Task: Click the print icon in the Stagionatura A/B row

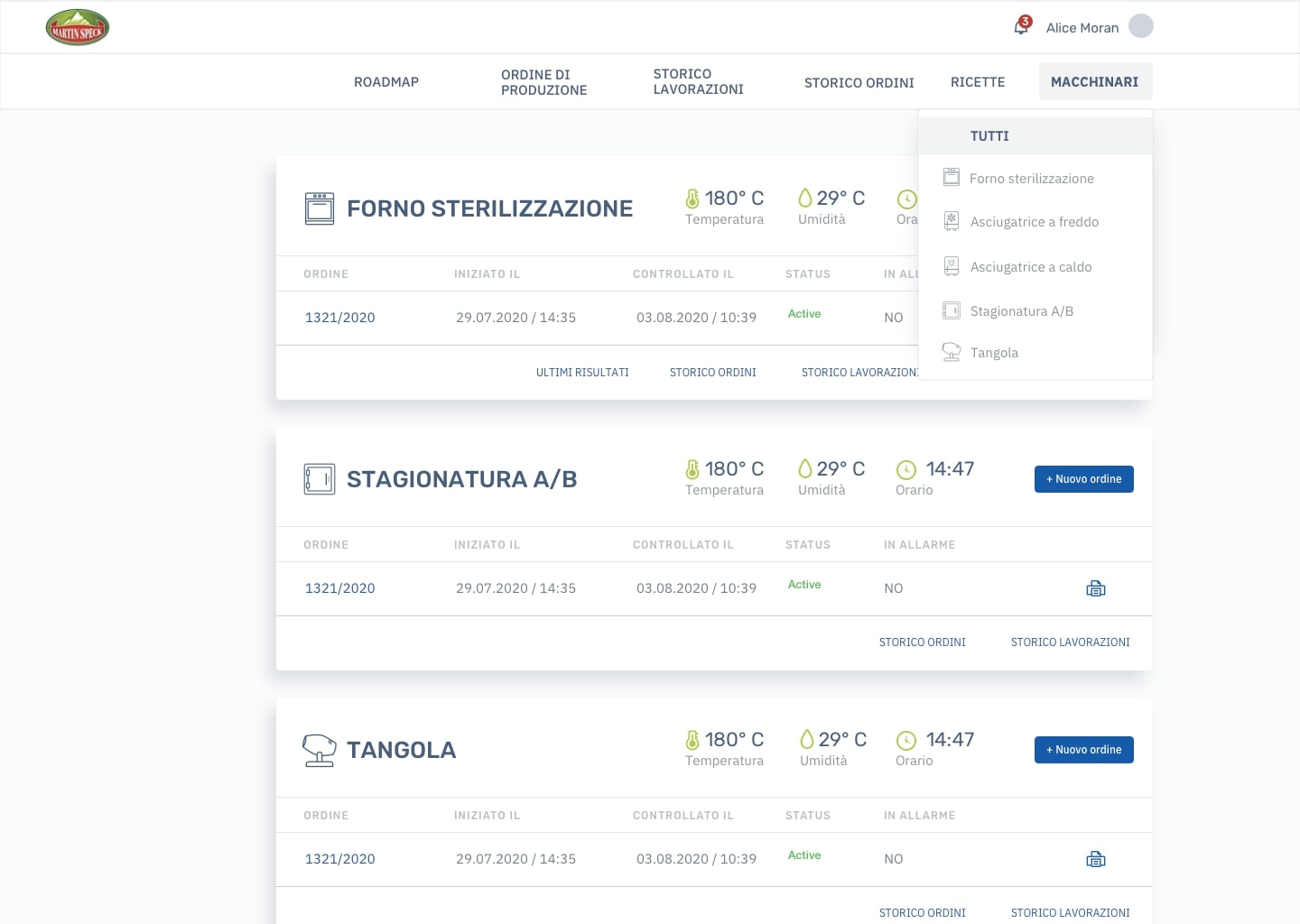Action: [1095, 588]
